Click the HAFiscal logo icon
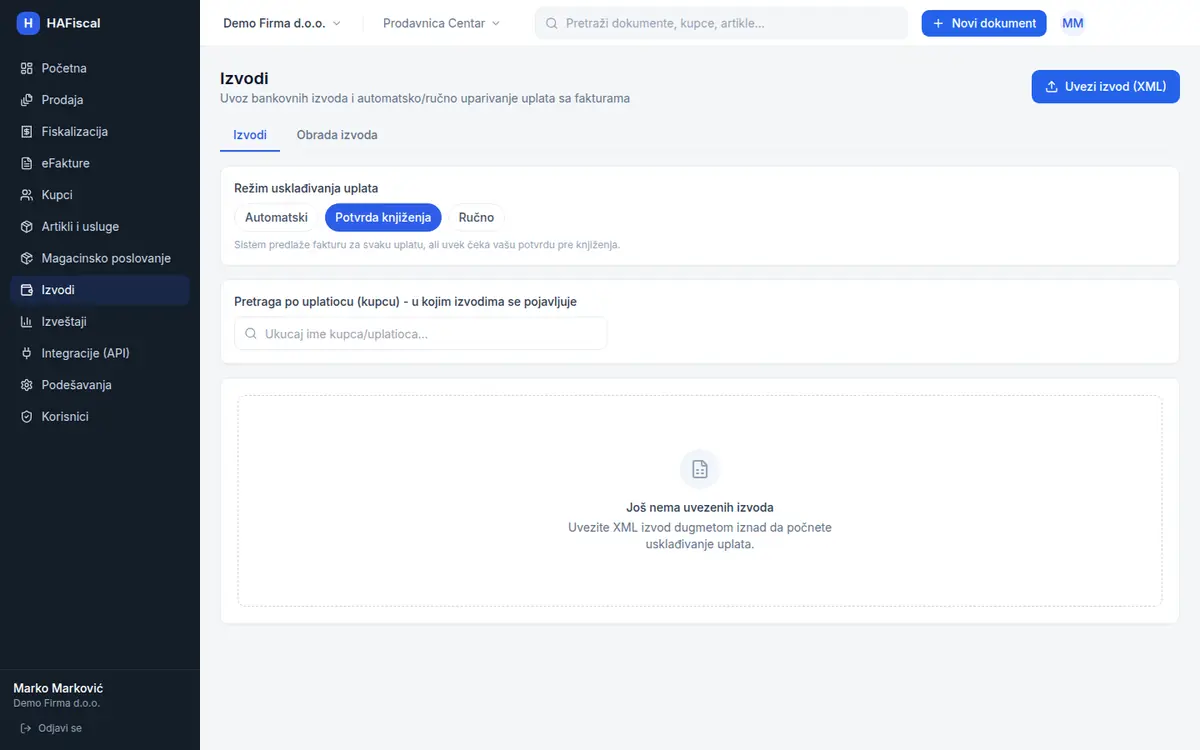Image resolution: width=1200 pixels, height=750 pixels. tap(28, 23)
